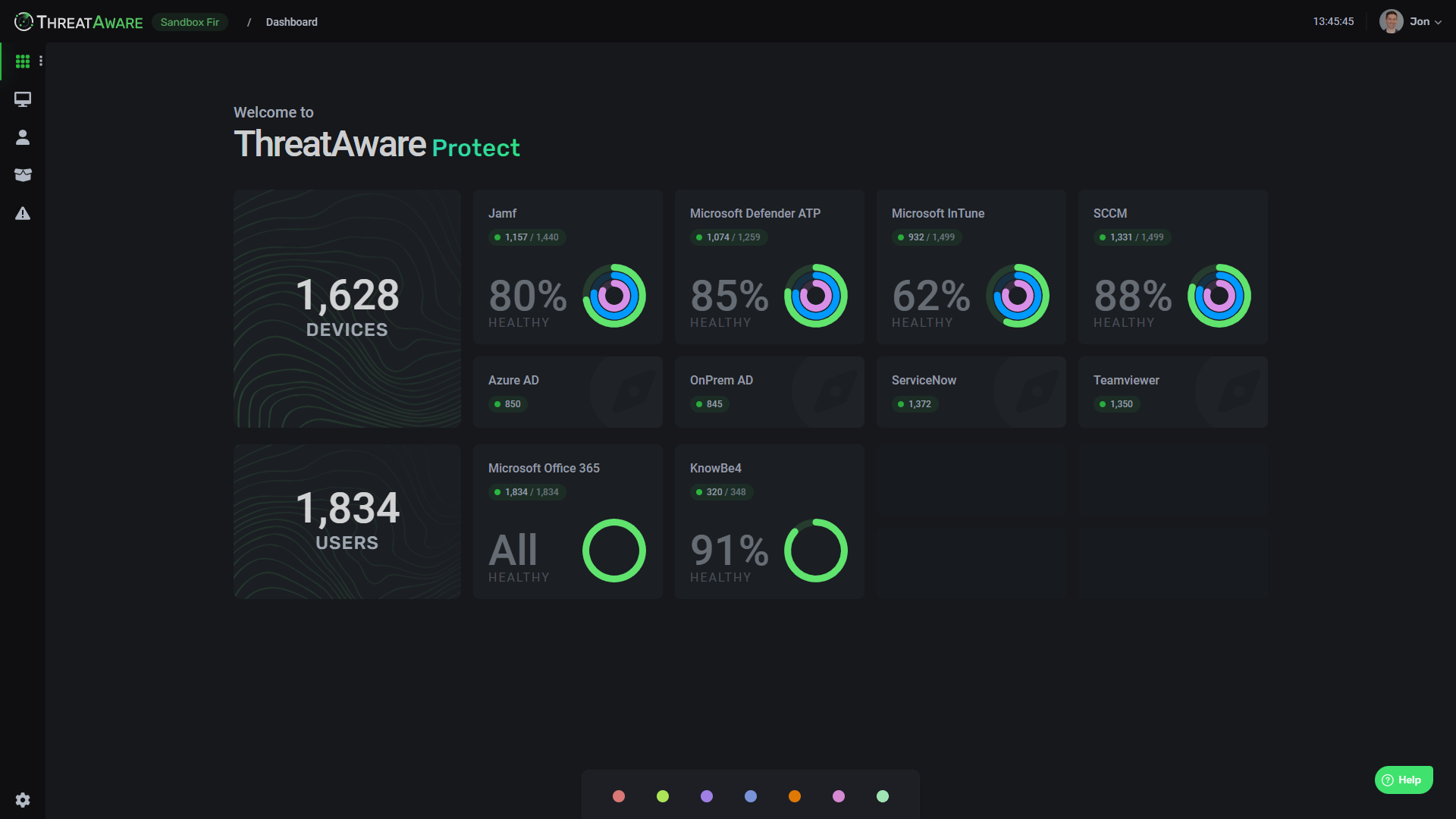Screen dimensions: 1456x819
Task: Select the red color swatch
Action: tap(619, 796)
